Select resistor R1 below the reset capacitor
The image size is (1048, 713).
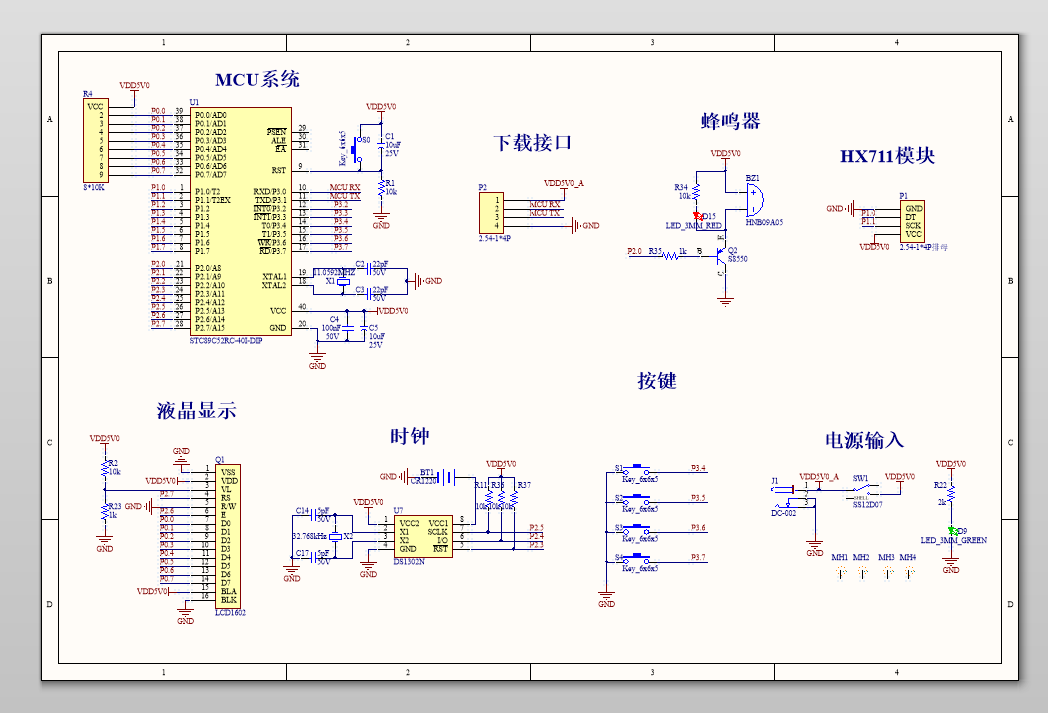click(381, 186)
